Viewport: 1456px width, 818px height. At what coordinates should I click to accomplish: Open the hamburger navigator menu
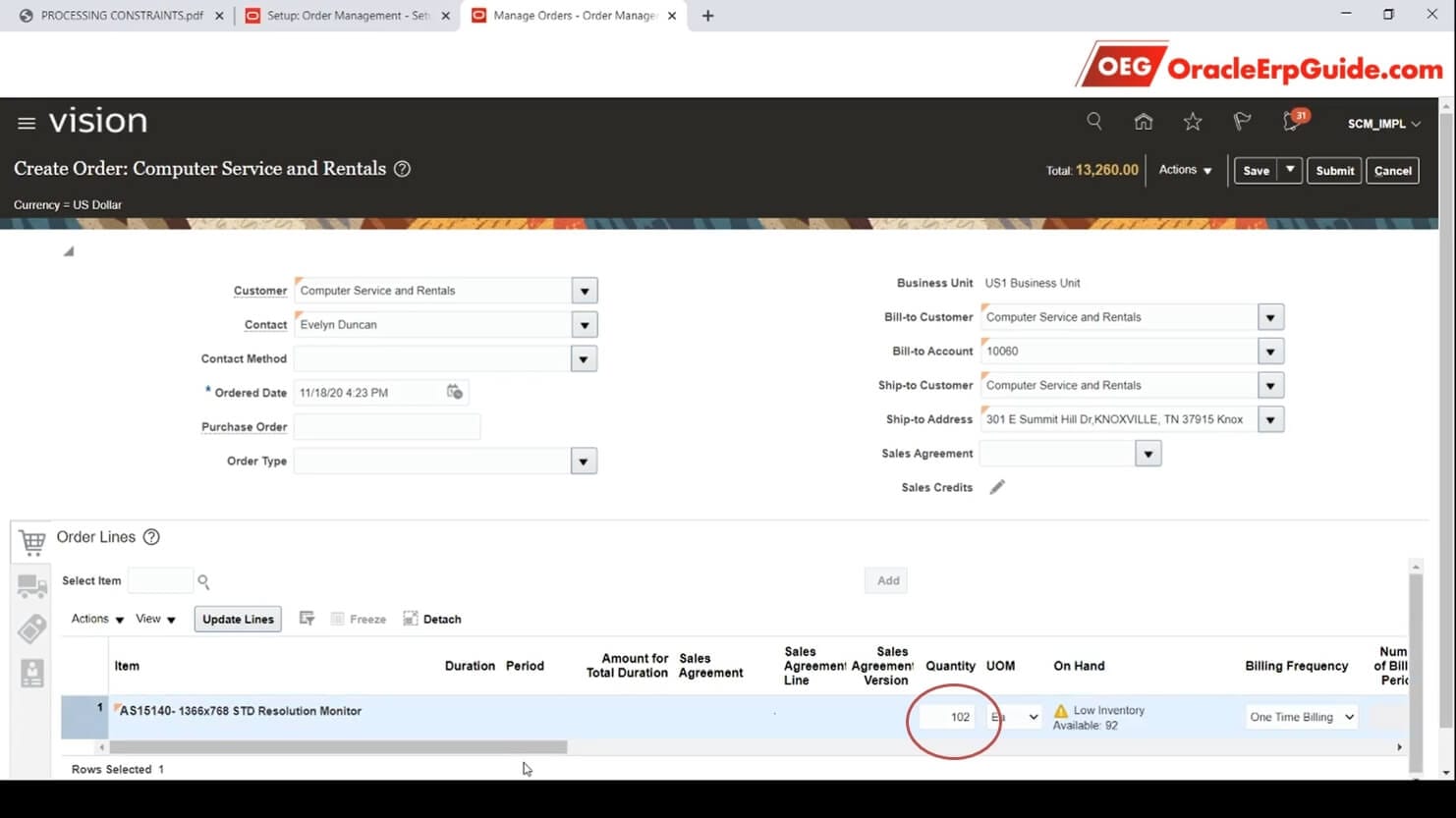[x=27, y=123]
